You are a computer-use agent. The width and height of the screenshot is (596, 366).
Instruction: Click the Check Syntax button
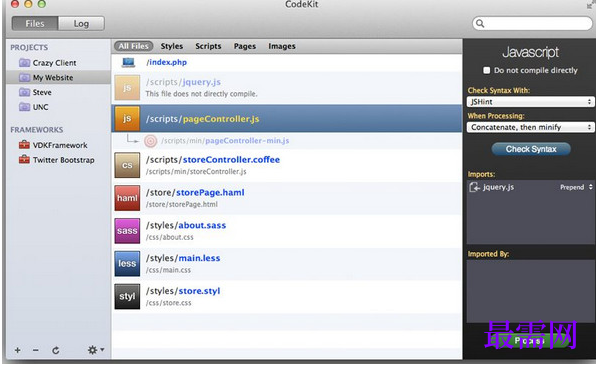pos(531,149)
